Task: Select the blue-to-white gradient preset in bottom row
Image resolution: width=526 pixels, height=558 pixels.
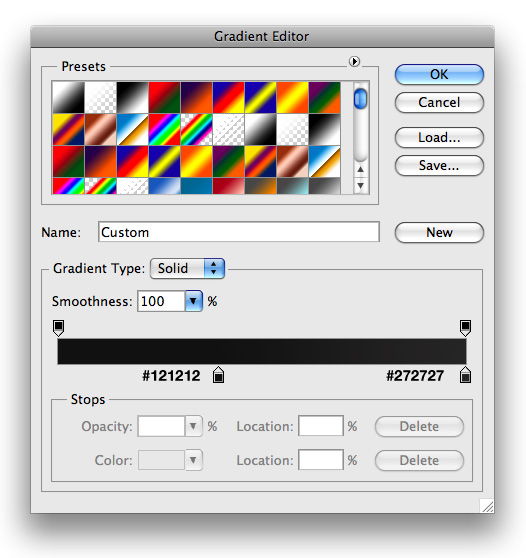Action: coord(164,186)
